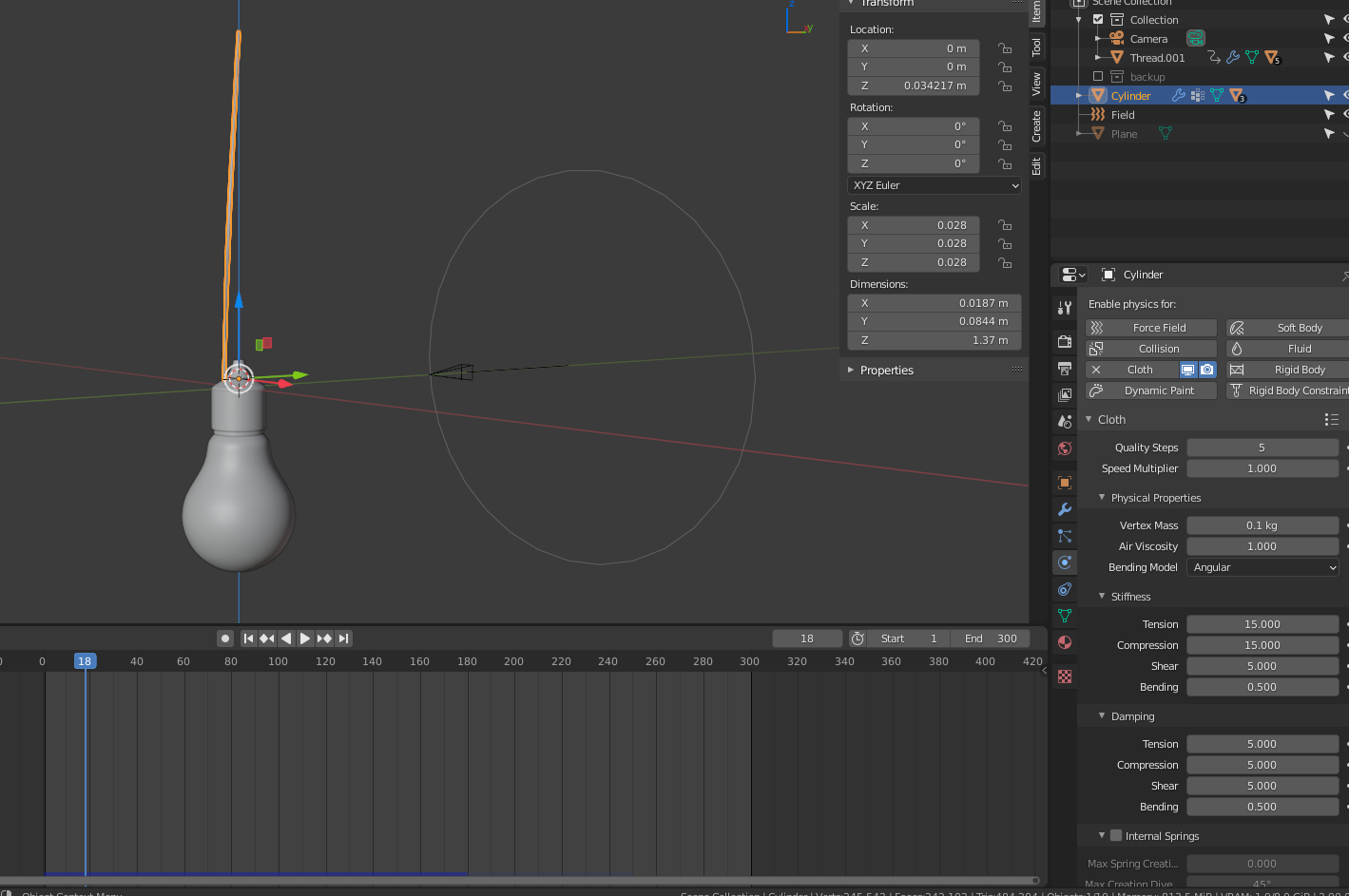Enable Soft Body physics

[x=1287, y=328]
